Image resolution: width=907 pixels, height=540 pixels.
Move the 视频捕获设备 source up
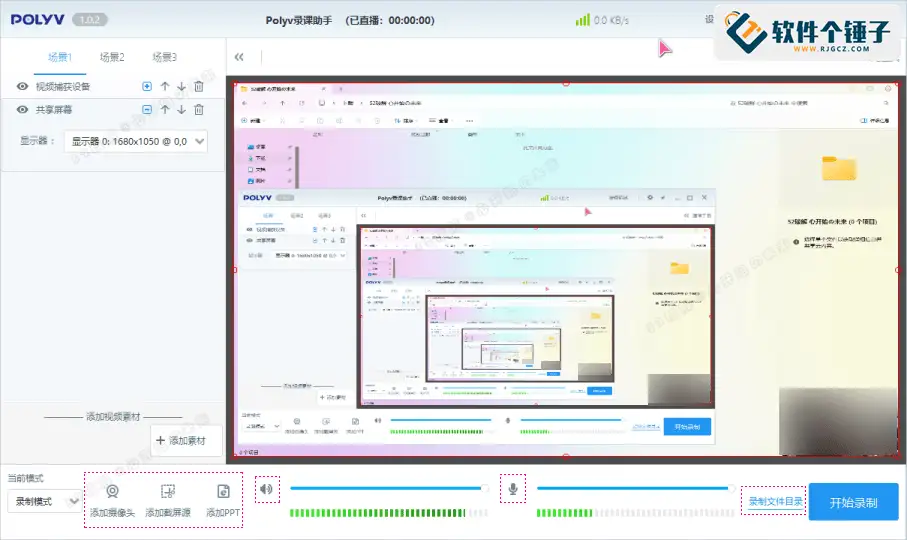coord(165,86)
